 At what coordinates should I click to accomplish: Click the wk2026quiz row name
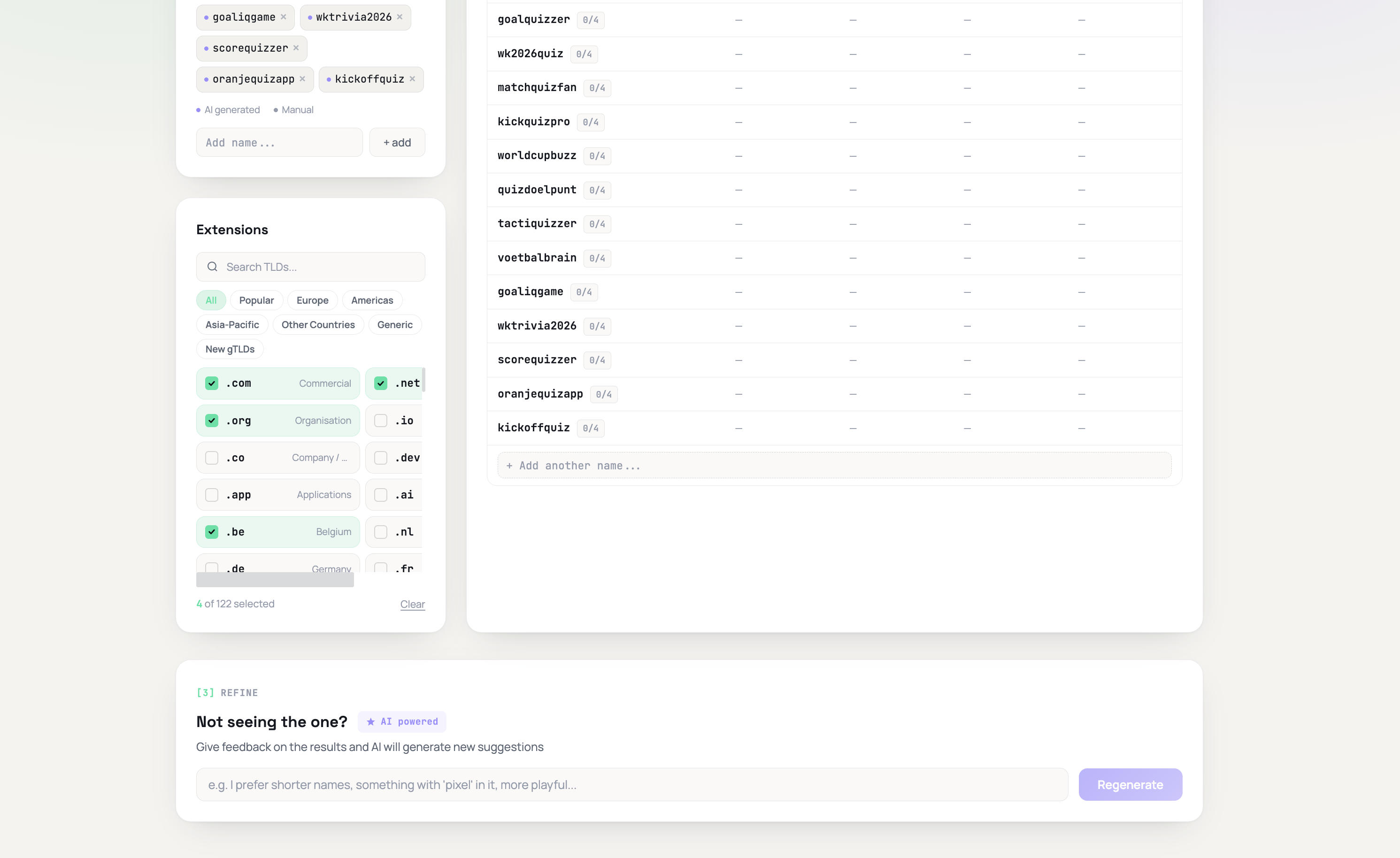530,54
